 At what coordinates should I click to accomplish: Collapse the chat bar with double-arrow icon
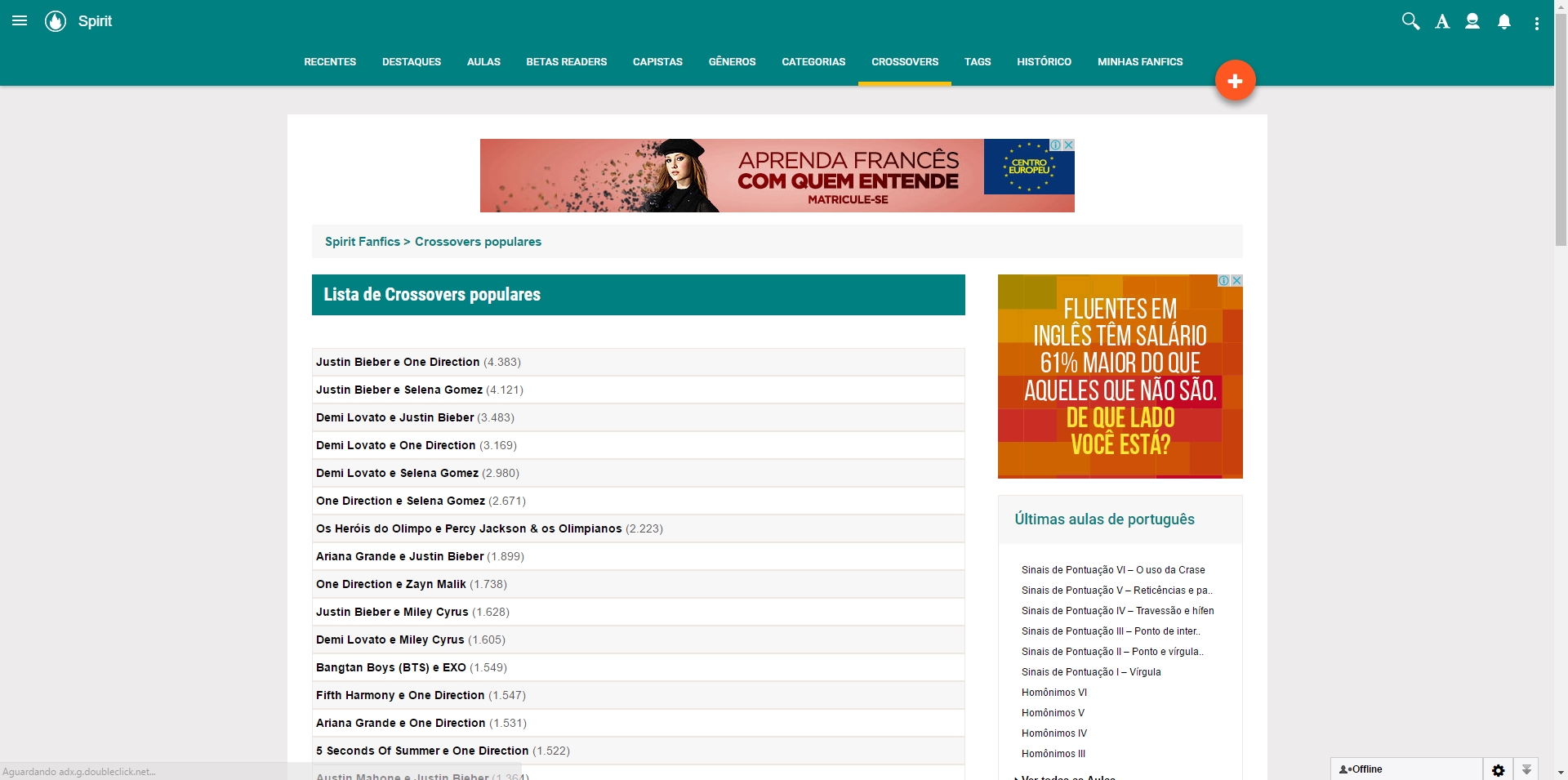(x=1526, y=769)
